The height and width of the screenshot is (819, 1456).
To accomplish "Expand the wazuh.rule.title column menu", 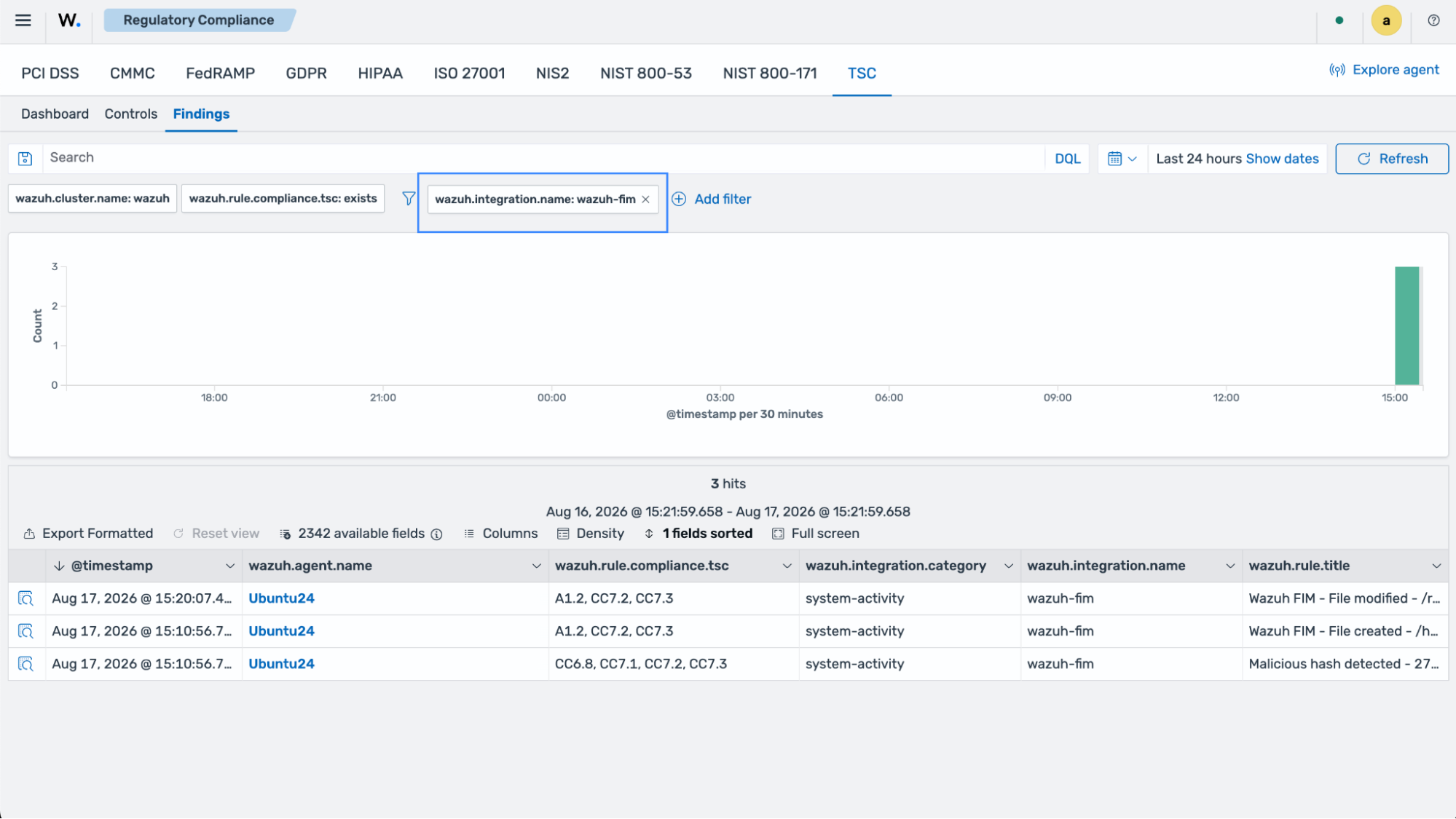I will click(1436, 566).
